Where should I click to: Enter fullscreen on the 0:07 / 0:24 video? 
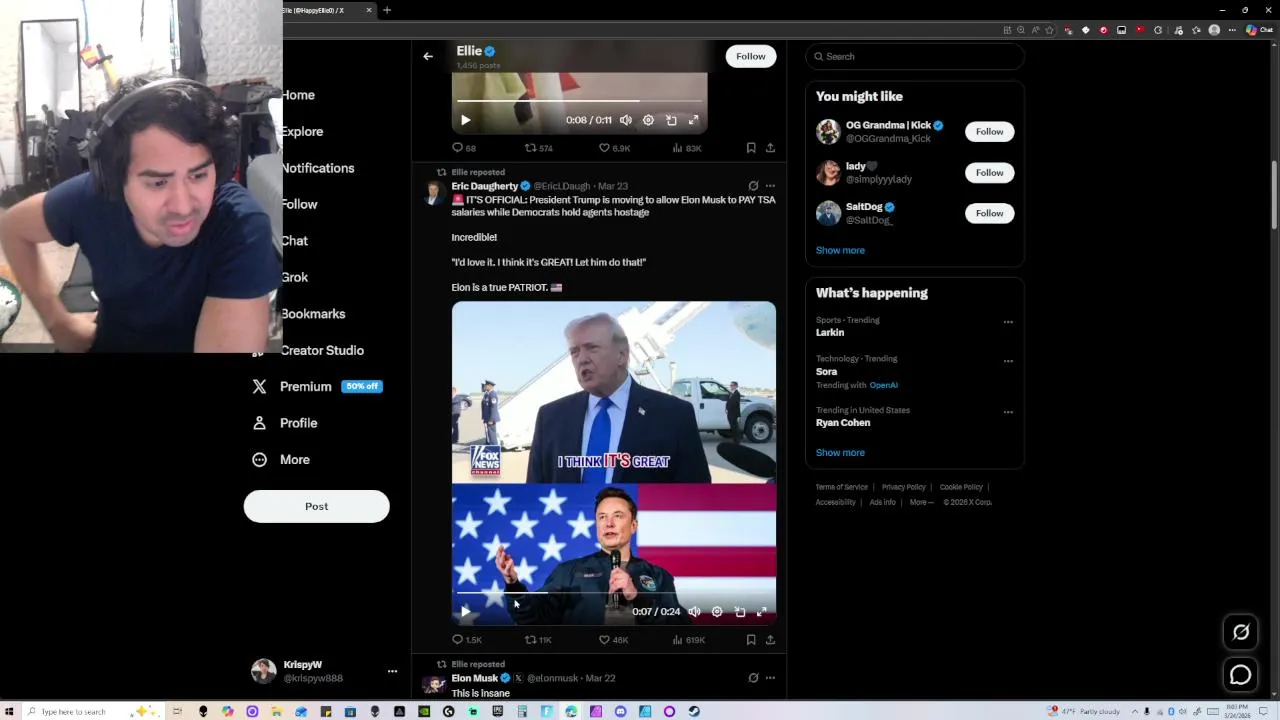(x=762, y=611)
